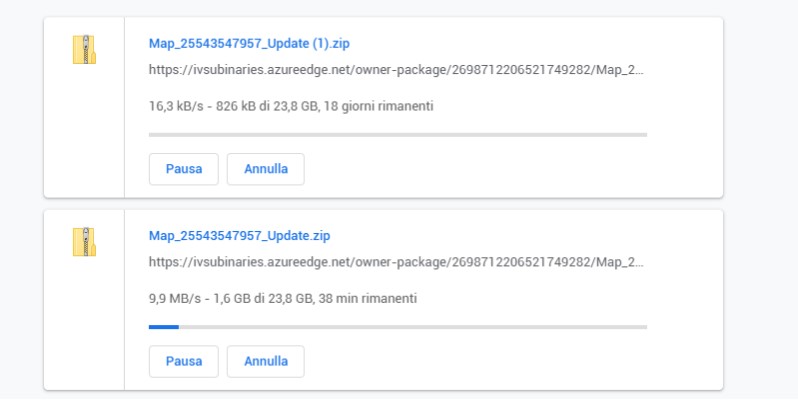Click the source URL of Update.zip download
This screenshot has width=798, height=409.
click(396, 262)
